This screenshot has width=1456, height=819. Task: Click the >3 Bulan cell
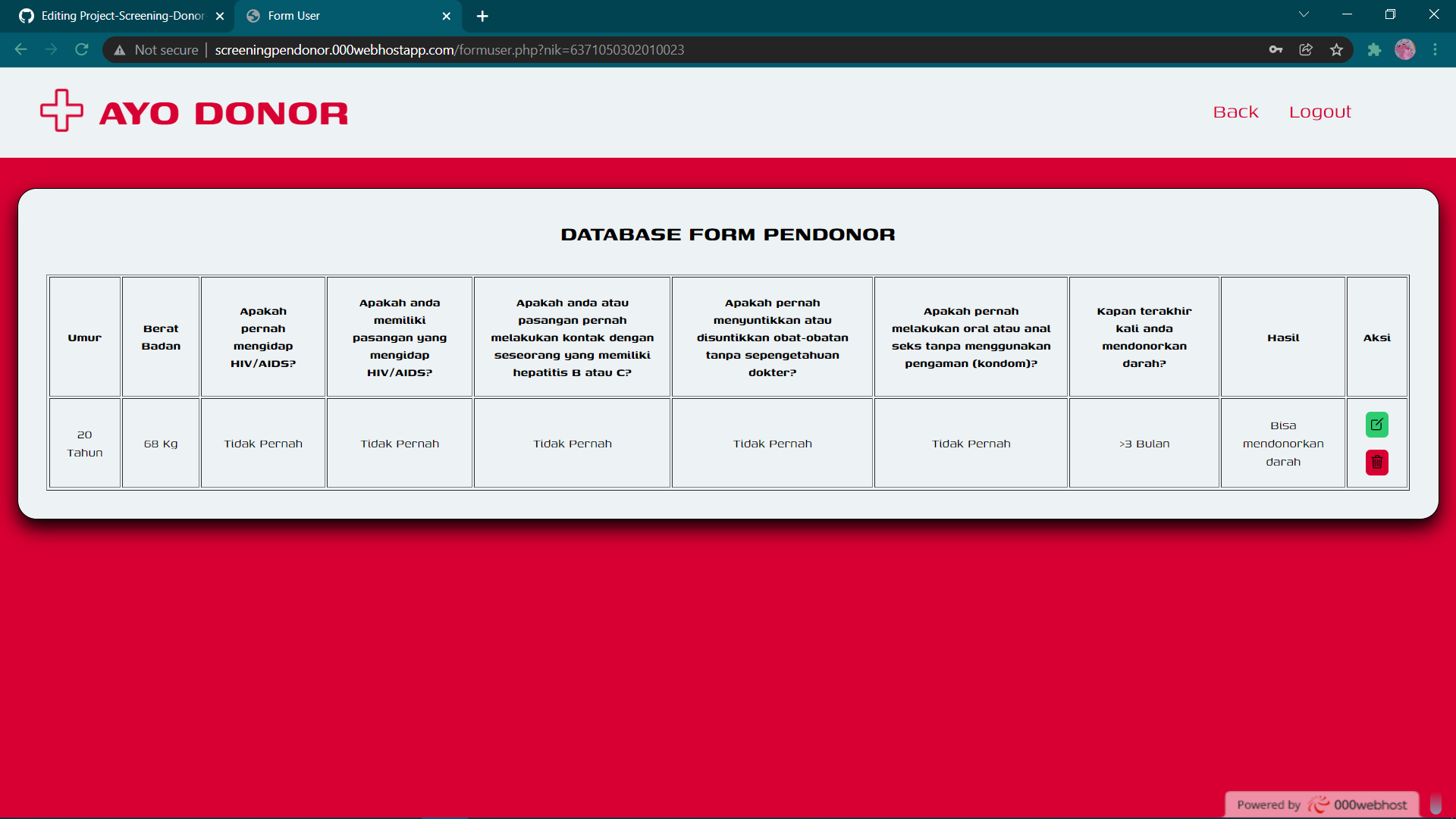(x=1144, y=444)
